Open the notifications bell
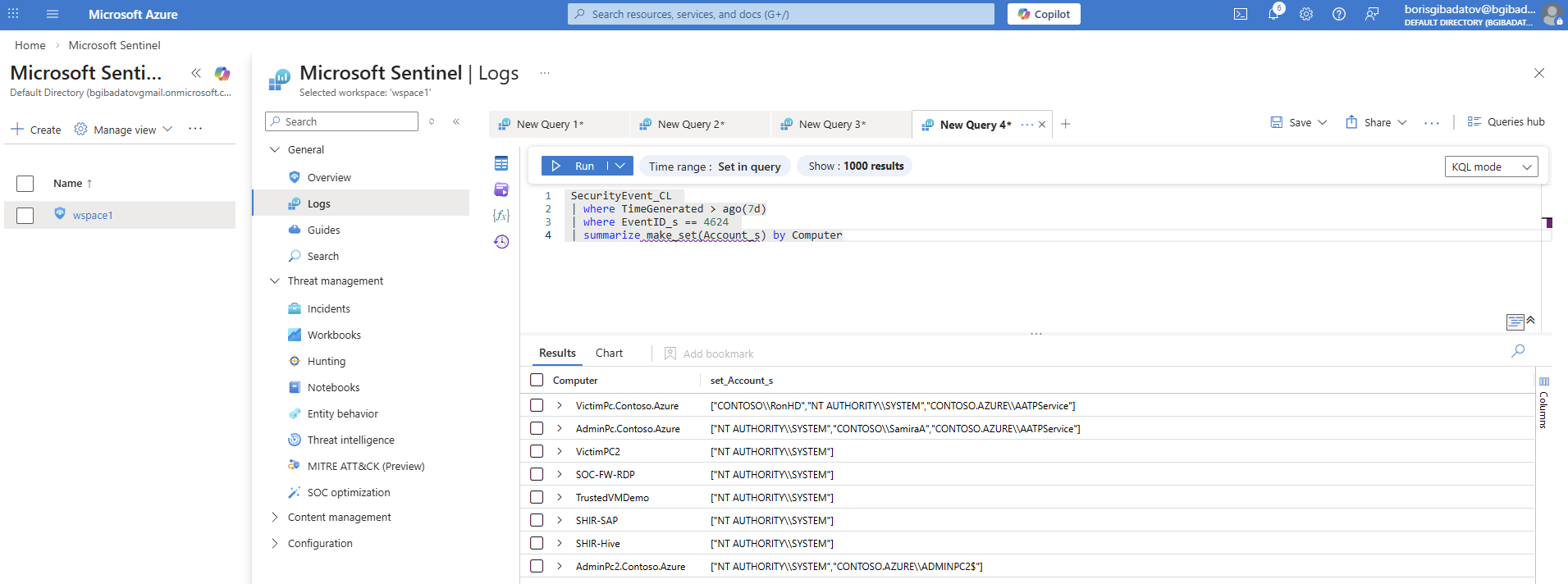This screenshot has width=1568, height=584. point(1273,14)
